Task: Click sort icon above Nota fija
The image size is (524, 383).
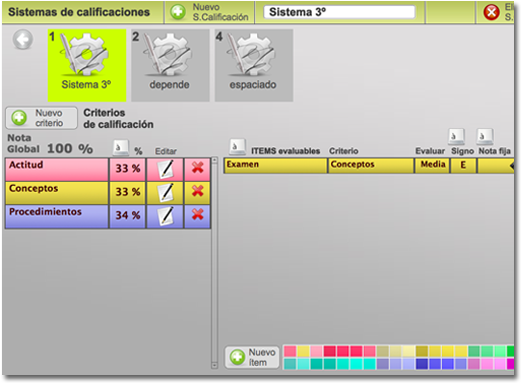Action: click(x=485, y=136)
